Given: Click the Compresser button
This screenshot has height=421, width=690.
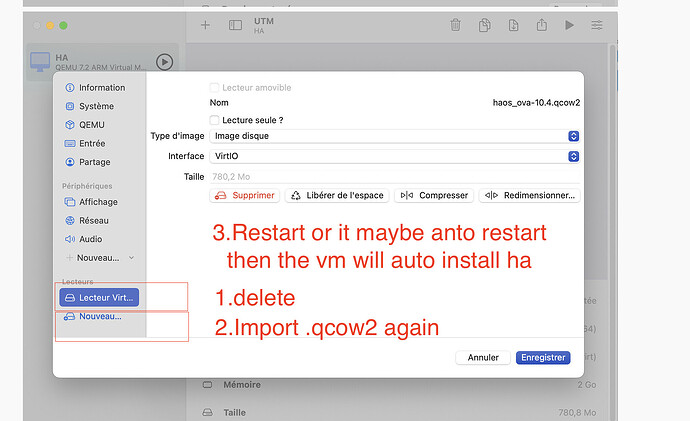Looking at the screenshot, I should [434, 195].
